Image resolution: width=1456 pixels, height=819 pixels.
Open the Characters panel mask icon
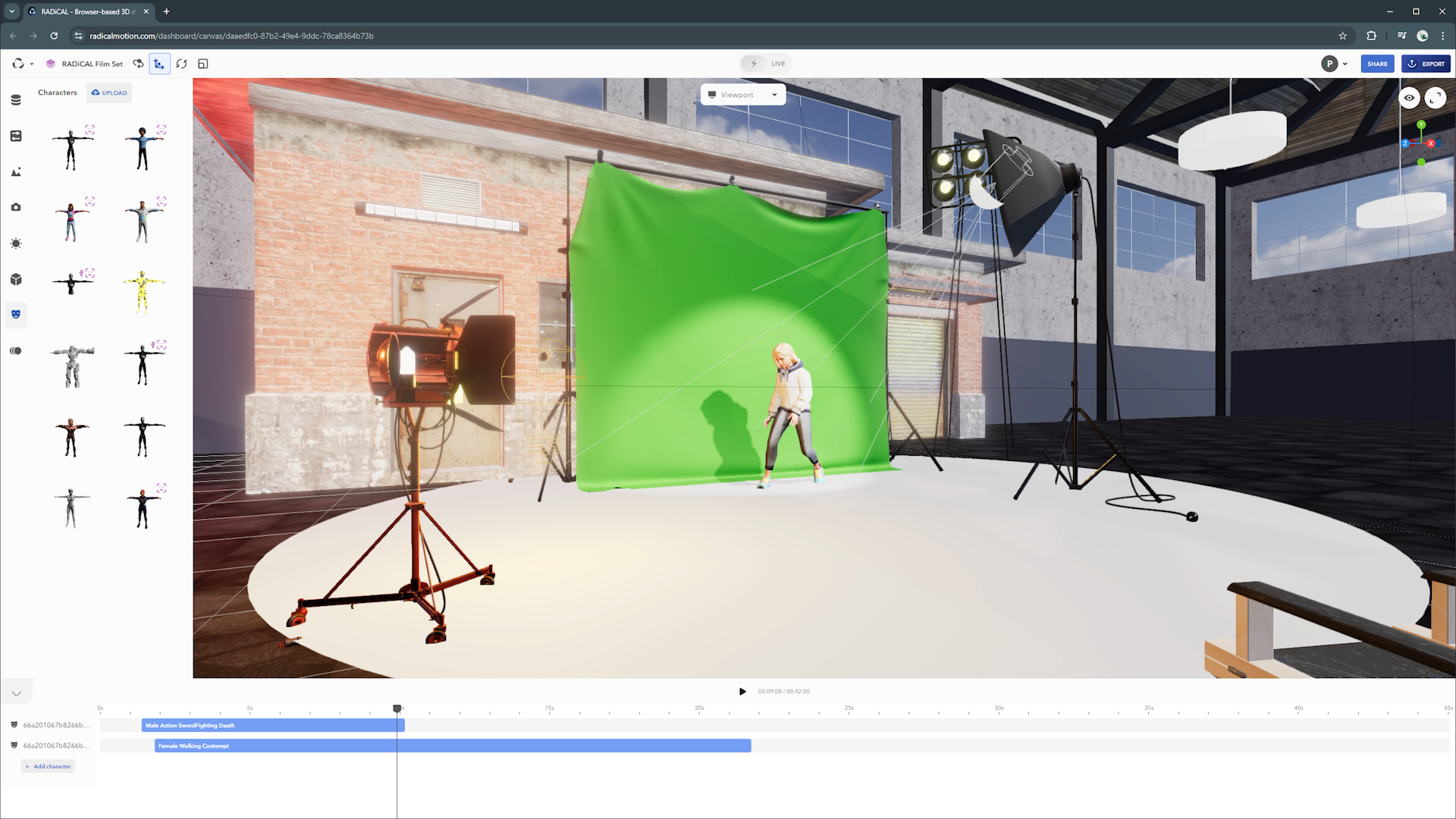(x=15, y=315)
